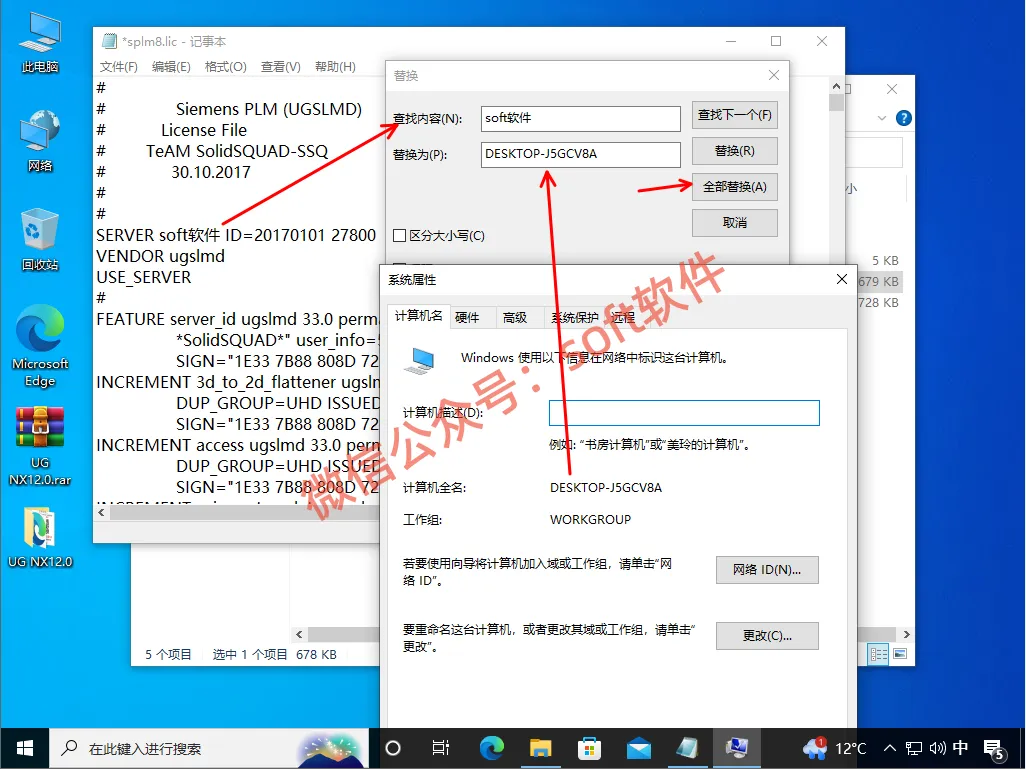Open the notification center icon
Image resolution: width=1026 pixels, height=769 pixels.
(x=995, y=749)
